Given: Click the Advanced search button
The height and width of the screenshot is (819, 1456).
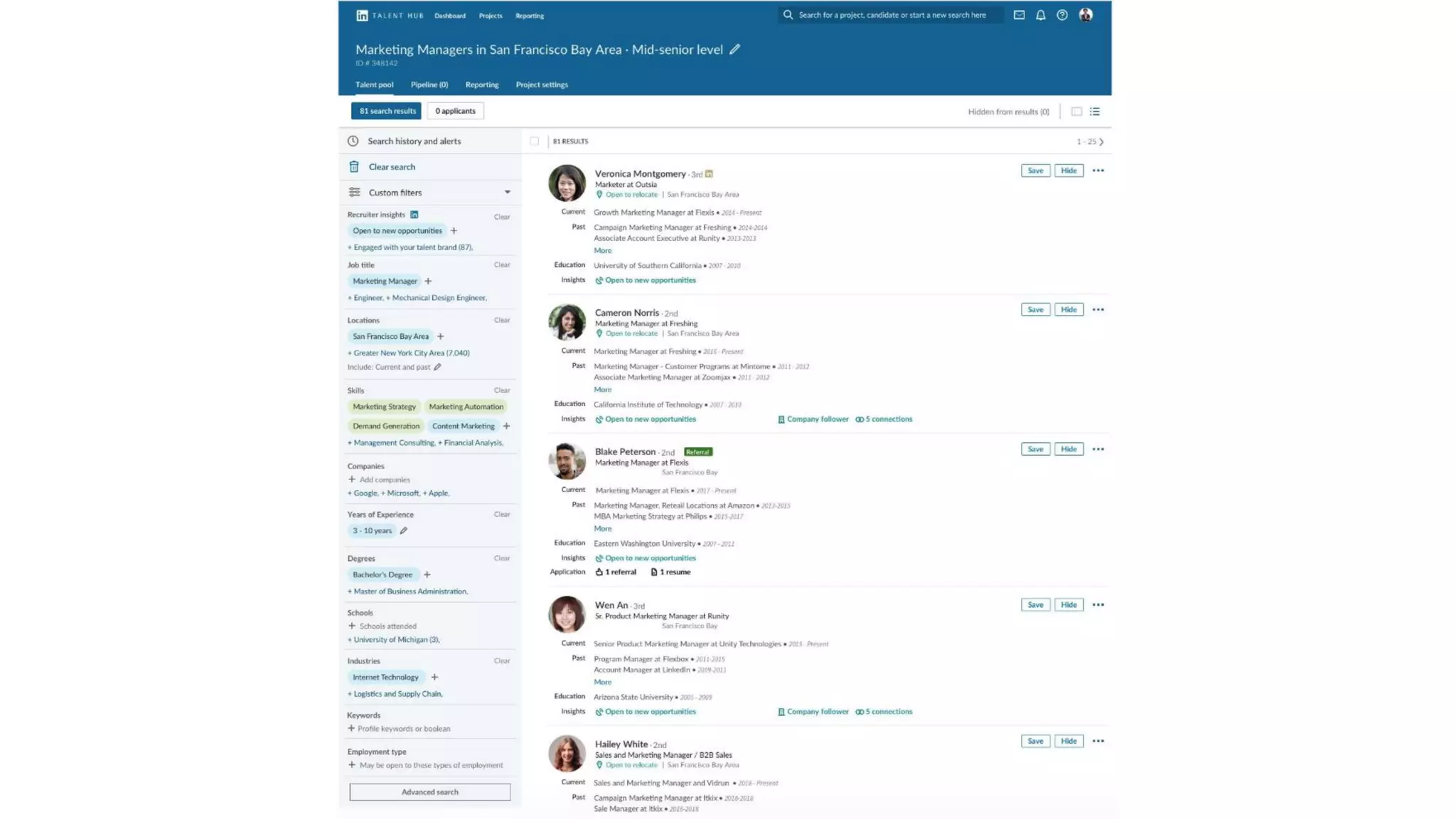Looking at the screenshot, I should point(429,792).
